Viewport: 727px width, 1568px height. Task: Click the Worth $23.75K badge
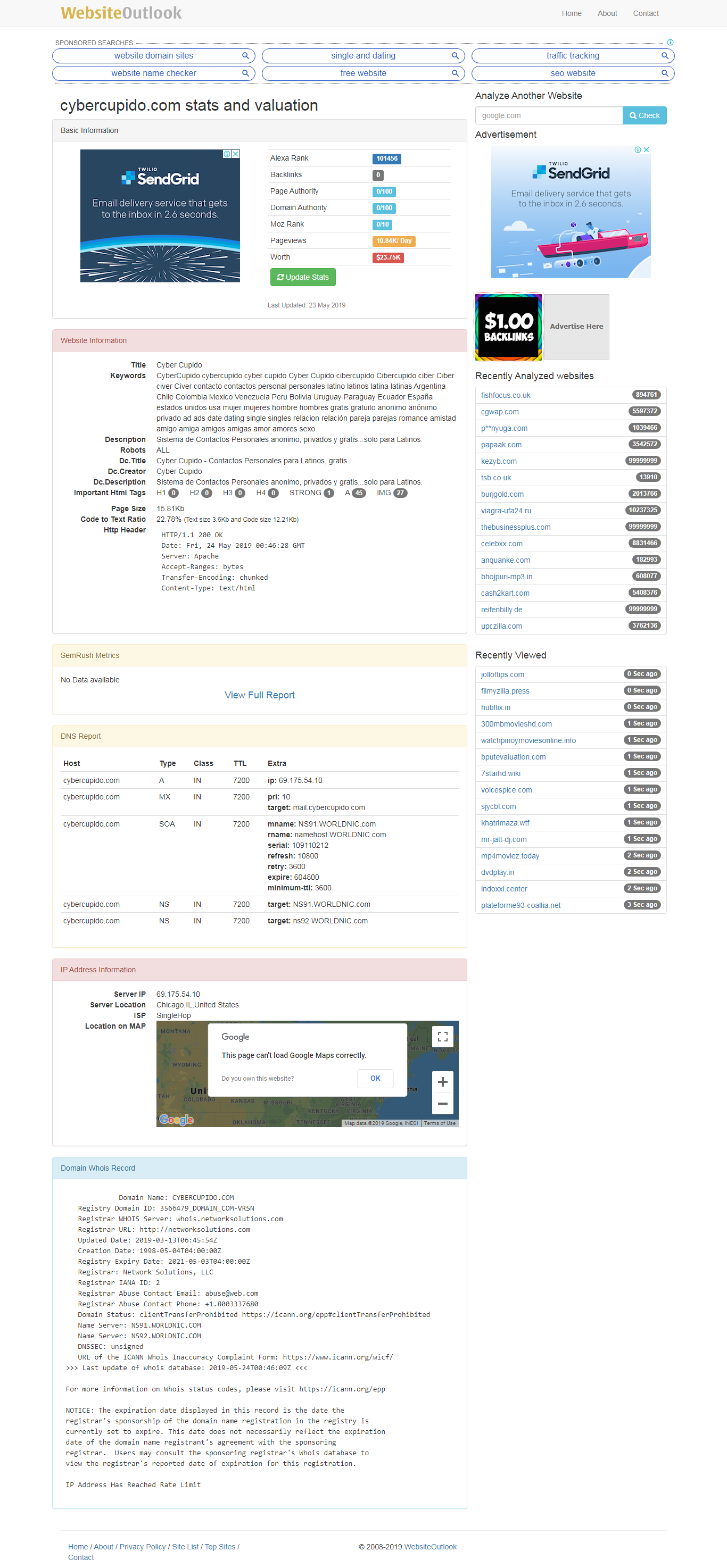(x=388, y=257)
